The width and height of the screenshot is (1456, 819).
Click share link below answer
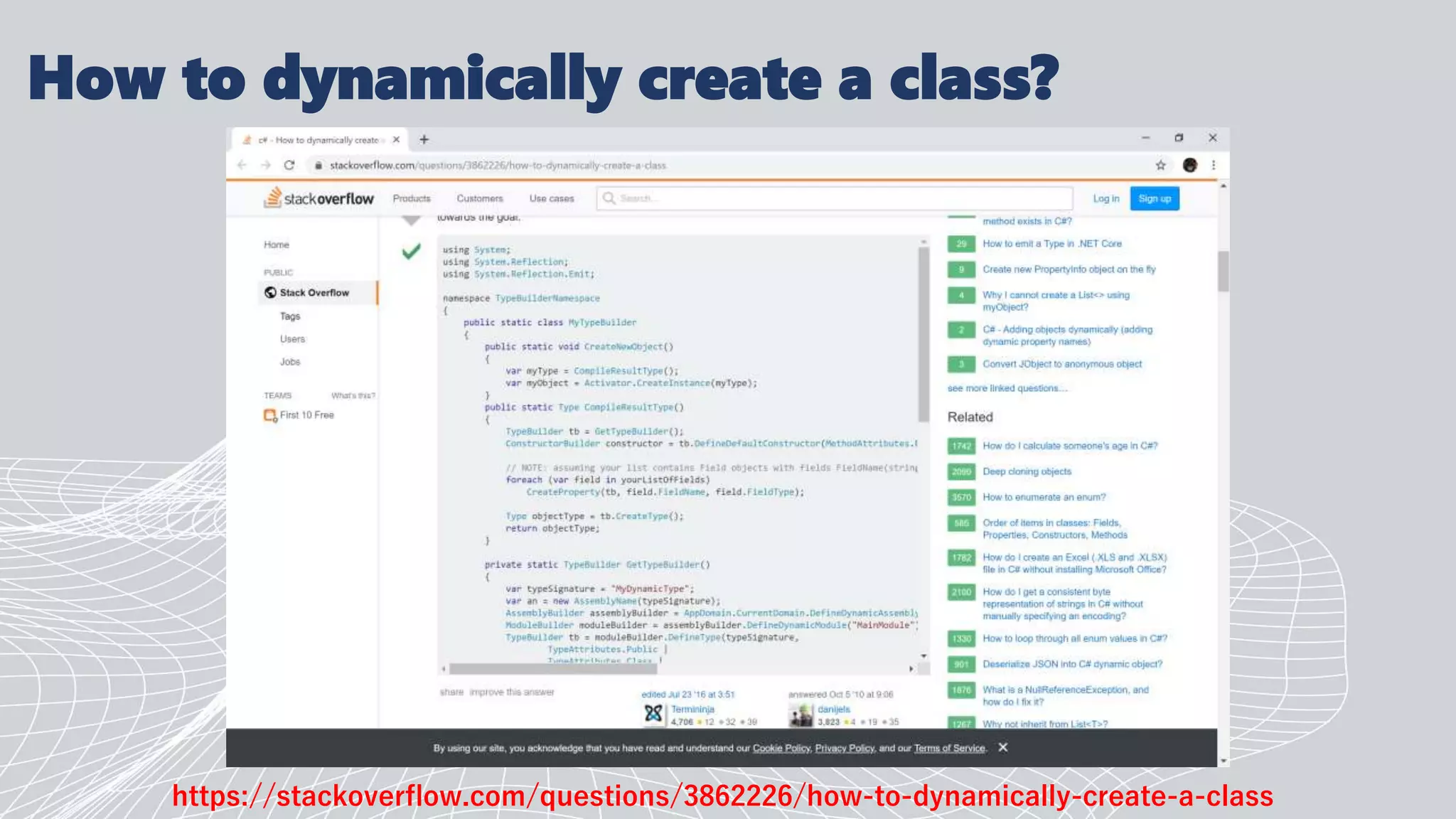451,692
